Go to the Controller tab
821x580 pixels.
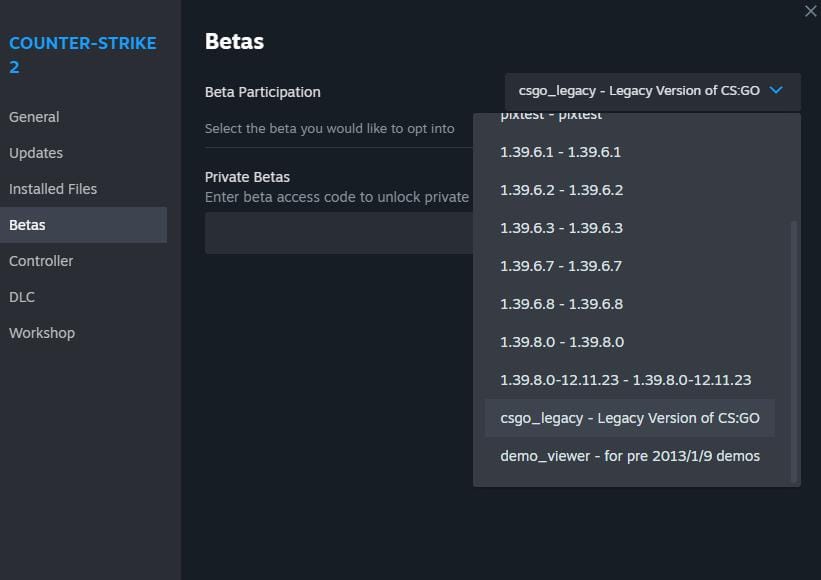click(x=41, y=261)
